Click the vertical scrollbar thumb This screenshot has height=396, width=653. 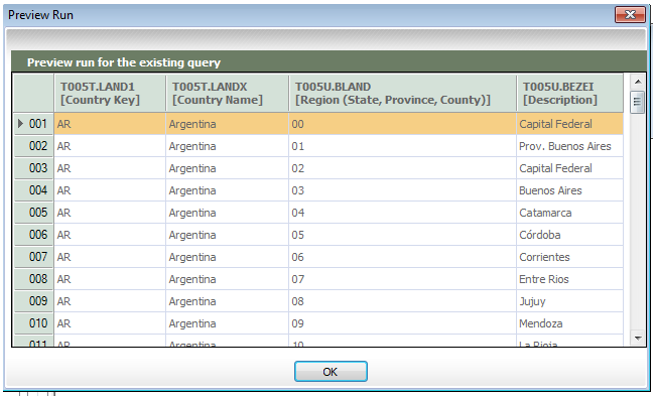(638, 102)
